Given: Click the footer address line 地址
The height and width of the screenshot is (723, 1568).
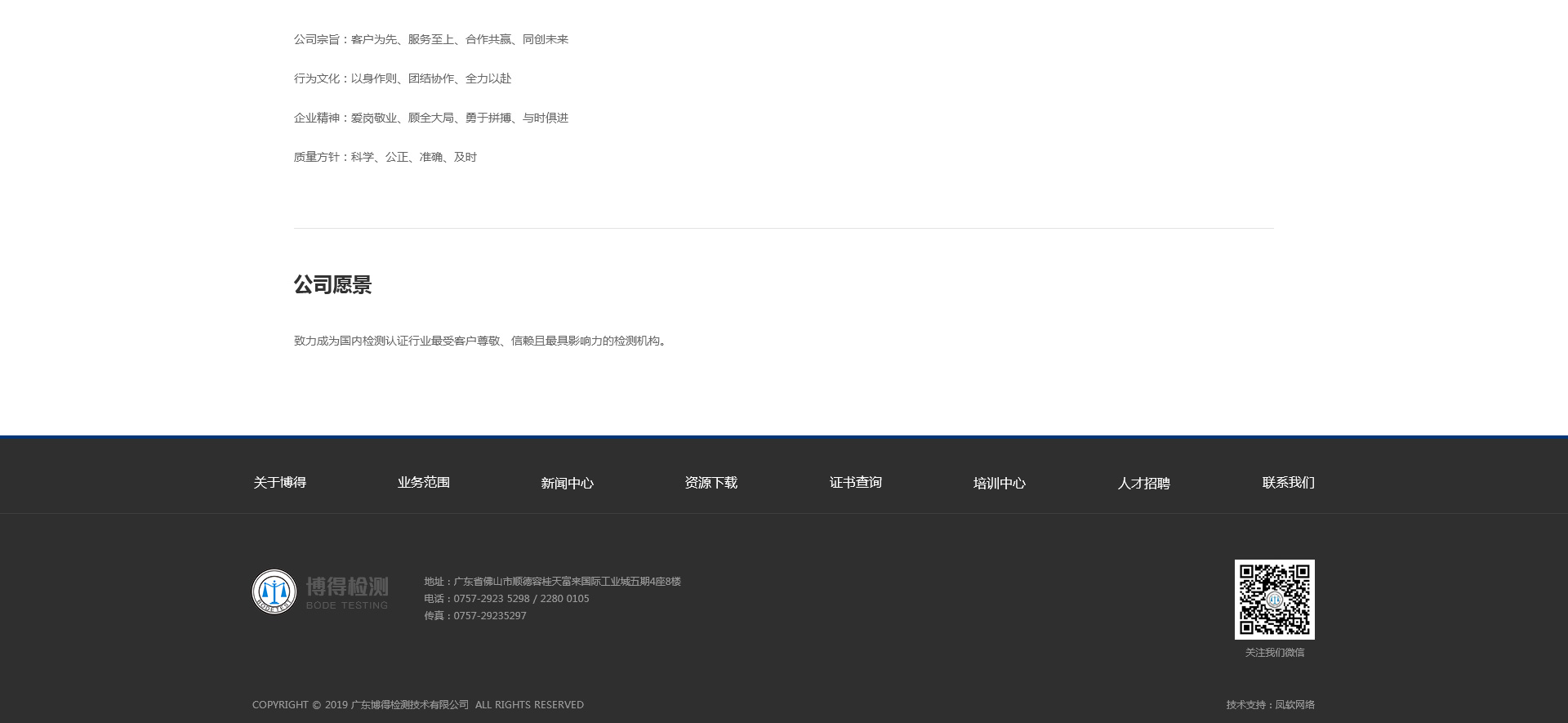Looking at the screenshot, I should click(552, 582).
